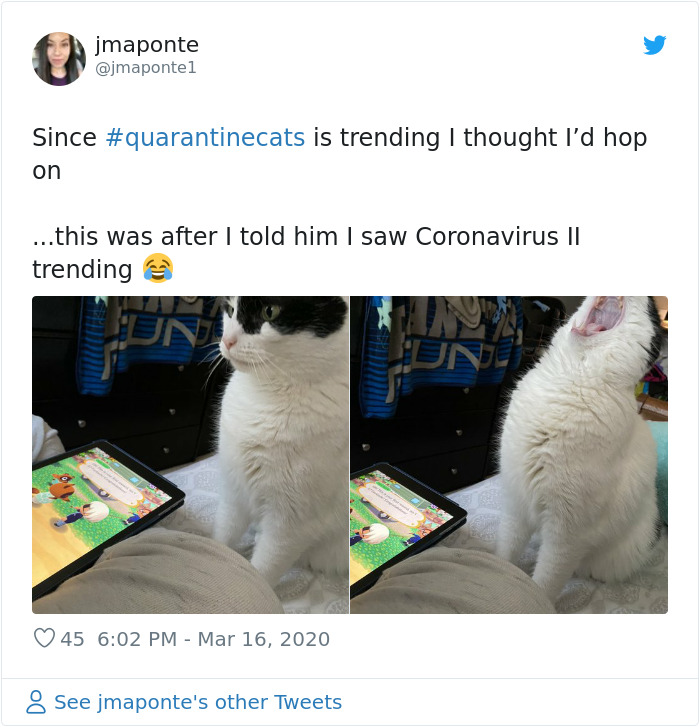
Task: Open the #quarantinecats hashtag
Action: [x=205, y=138]
